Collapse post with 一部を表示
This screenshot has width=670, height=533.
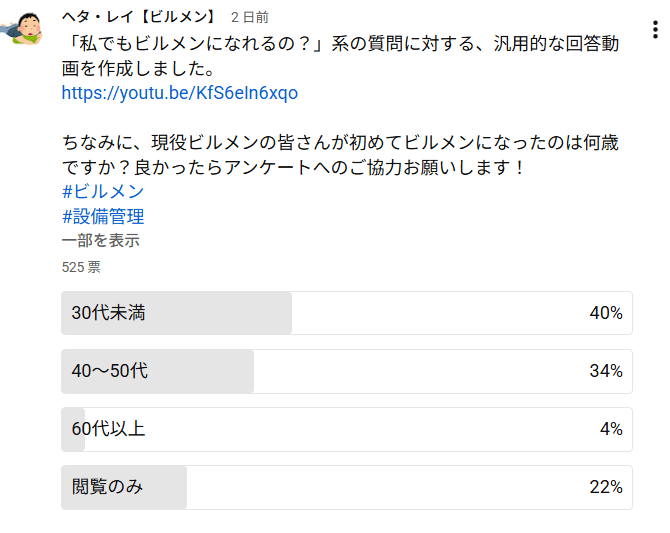tap(100, 240)
